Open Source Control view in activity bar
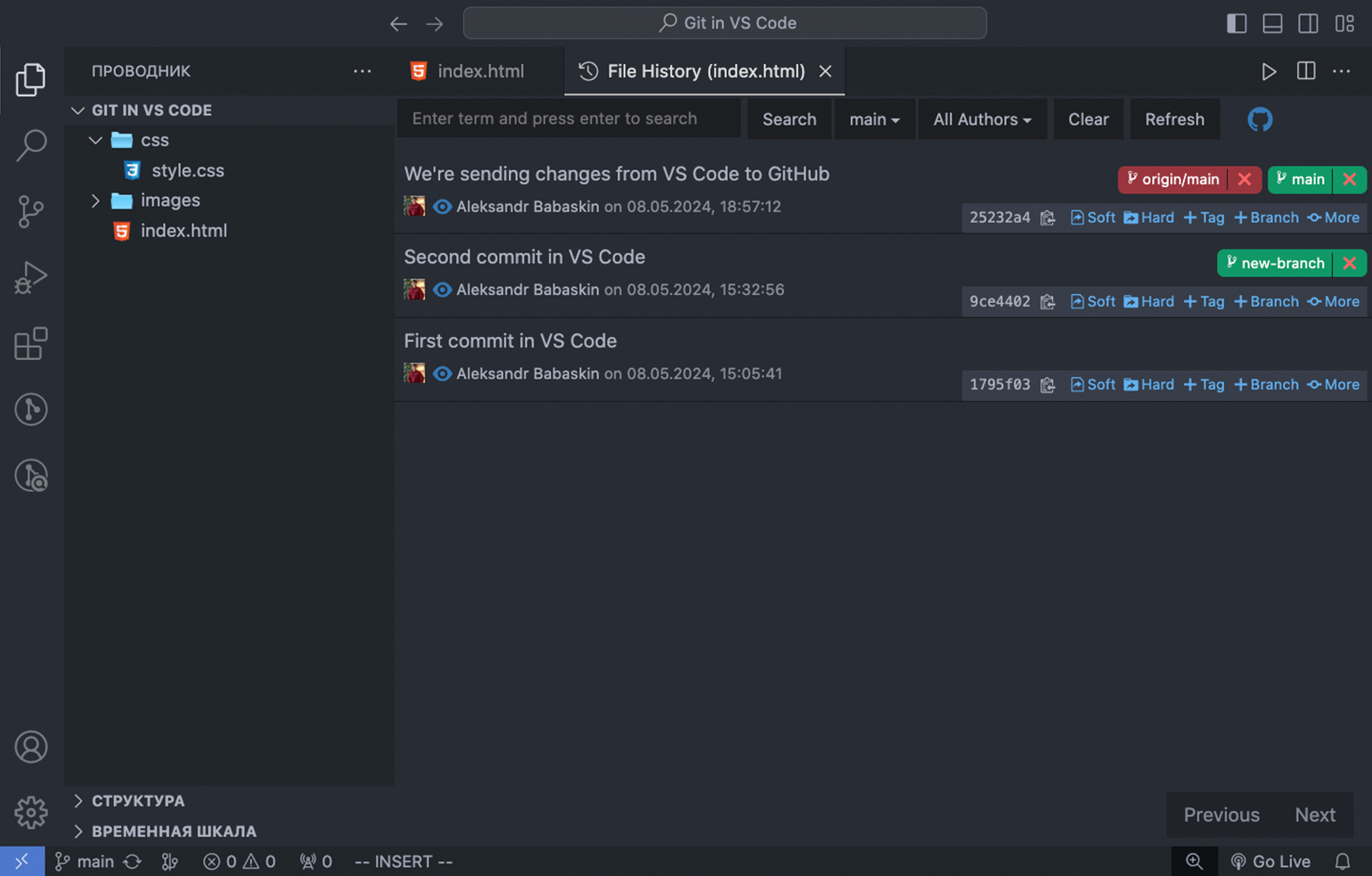The image size is (1372, 876). point(30,211)
